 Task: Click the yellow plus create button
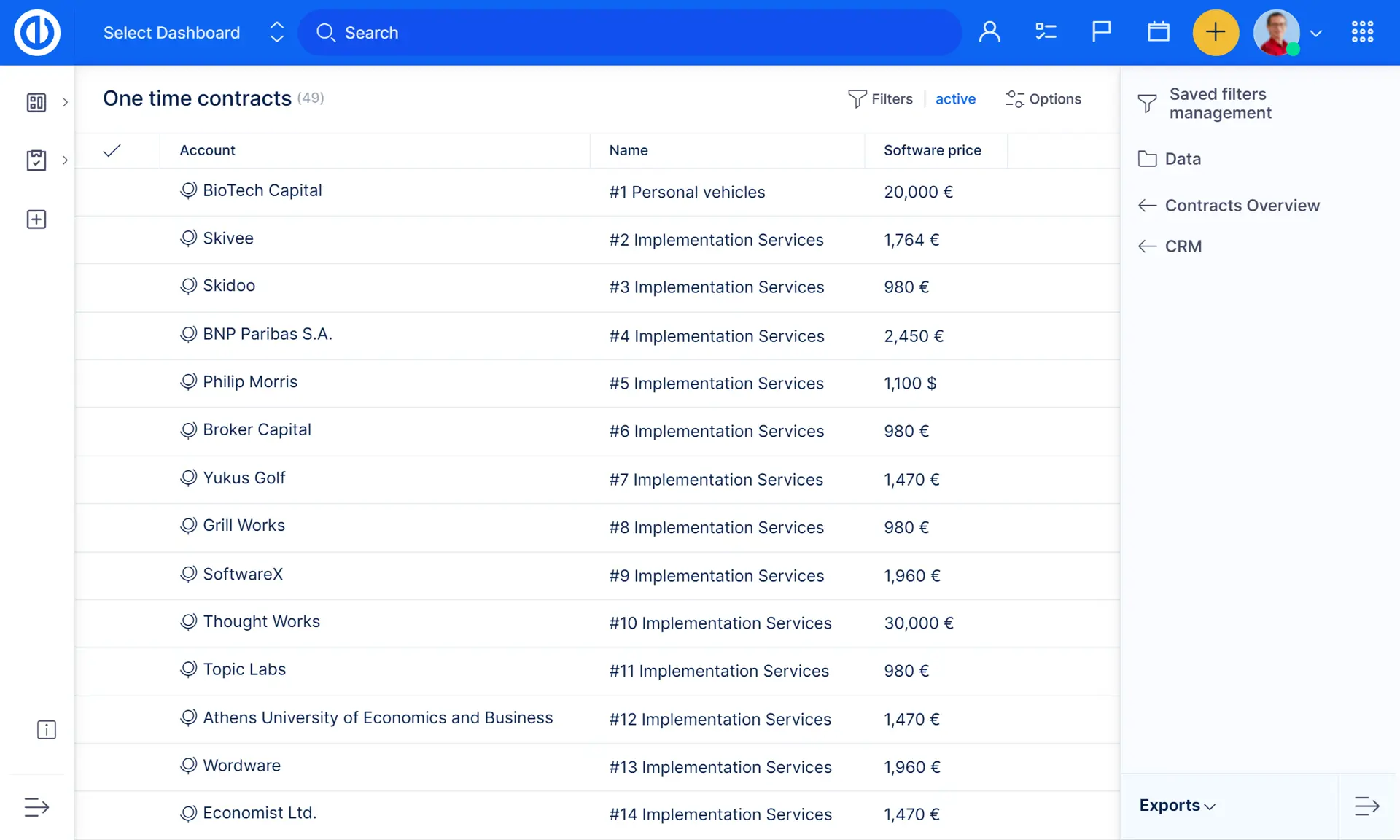coord(1215,32)
